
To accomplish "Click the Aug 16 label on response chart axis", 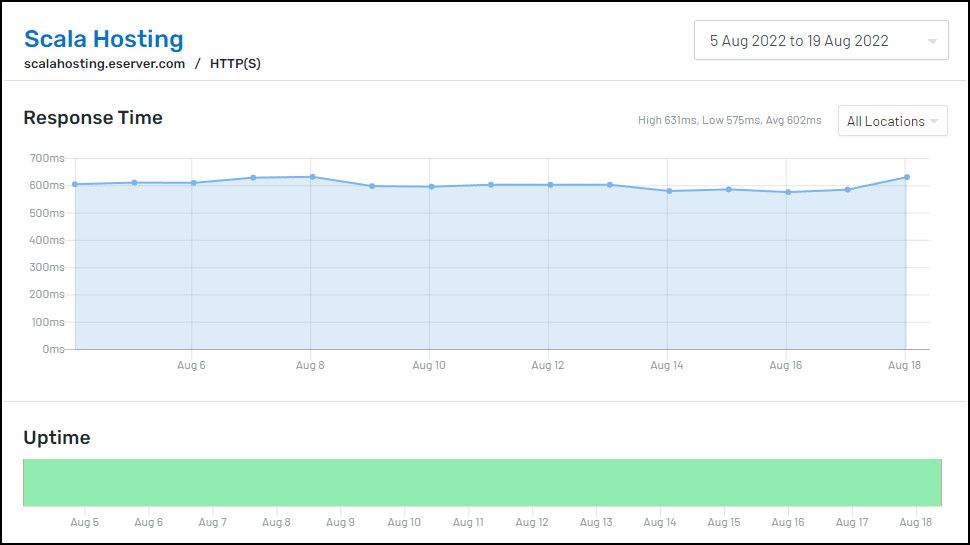I will [x=786, y=366].
